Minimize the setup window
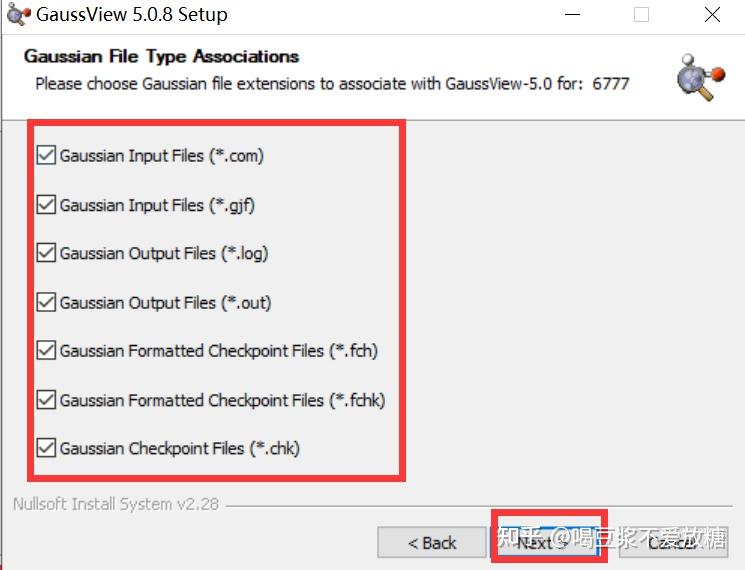 point(572,15)
